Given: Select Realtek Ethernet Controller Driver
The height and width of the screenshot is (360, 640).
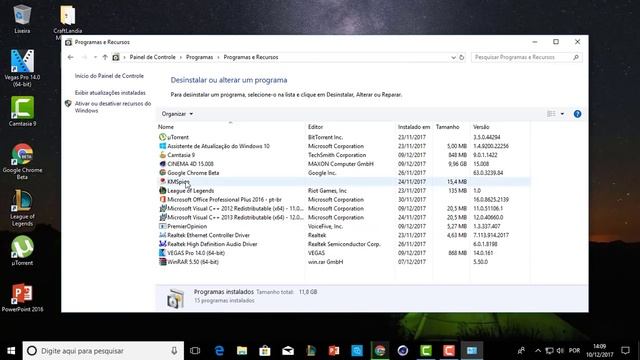Looking at the screenshot, I should (344, 236).
